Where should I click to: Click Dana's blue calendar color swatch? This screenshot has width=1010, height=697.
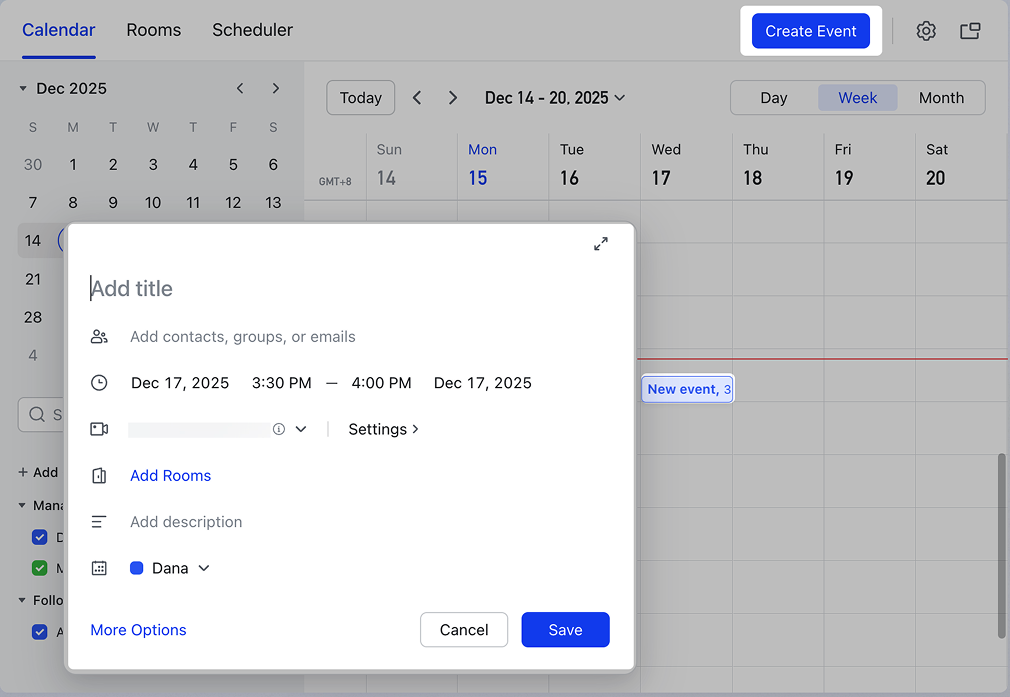[137, 568]
